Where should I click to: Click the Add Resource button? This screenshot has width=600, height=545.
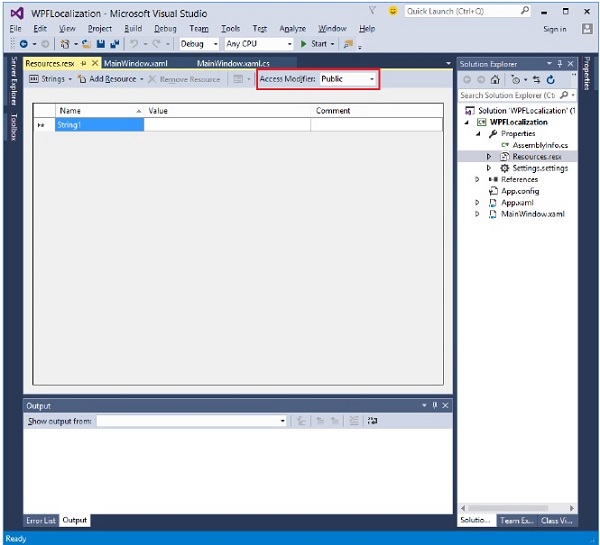(x=107, y=79)
